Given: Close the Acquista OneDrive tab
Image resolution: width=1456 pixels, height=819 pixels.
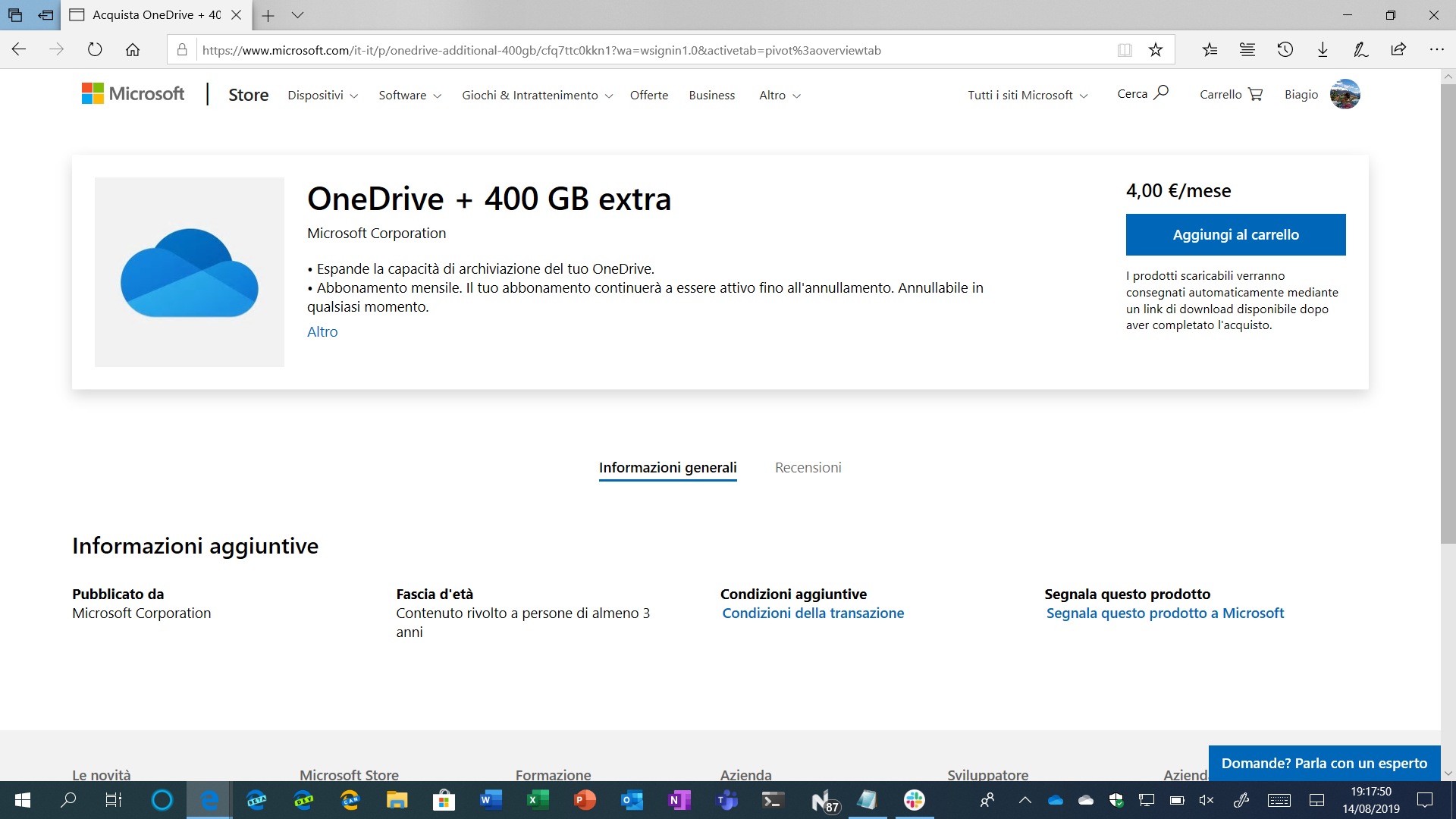Looking at the screenshot, I should tap(237, 15).
